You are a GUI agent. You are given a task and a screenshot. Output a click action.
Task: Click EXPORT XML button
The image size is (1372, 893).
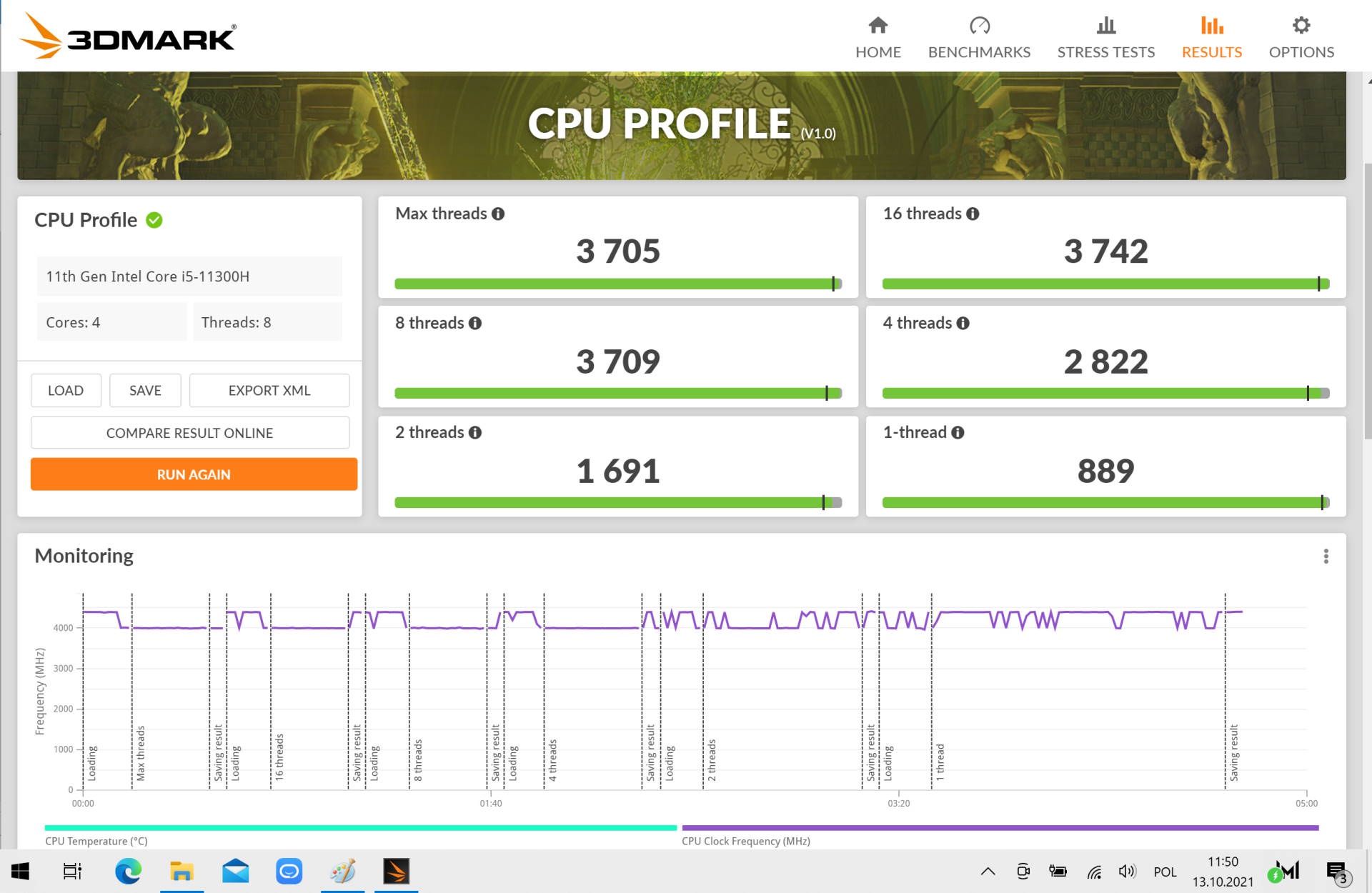(269, 390)
